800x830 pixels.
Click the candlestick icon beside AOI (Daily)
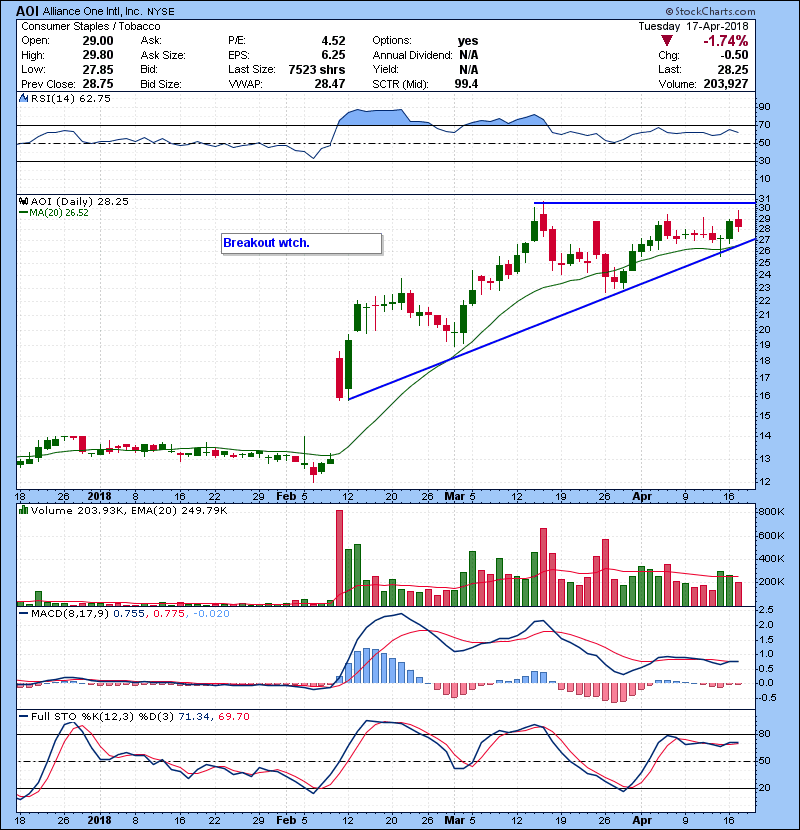tap(23, 201)
